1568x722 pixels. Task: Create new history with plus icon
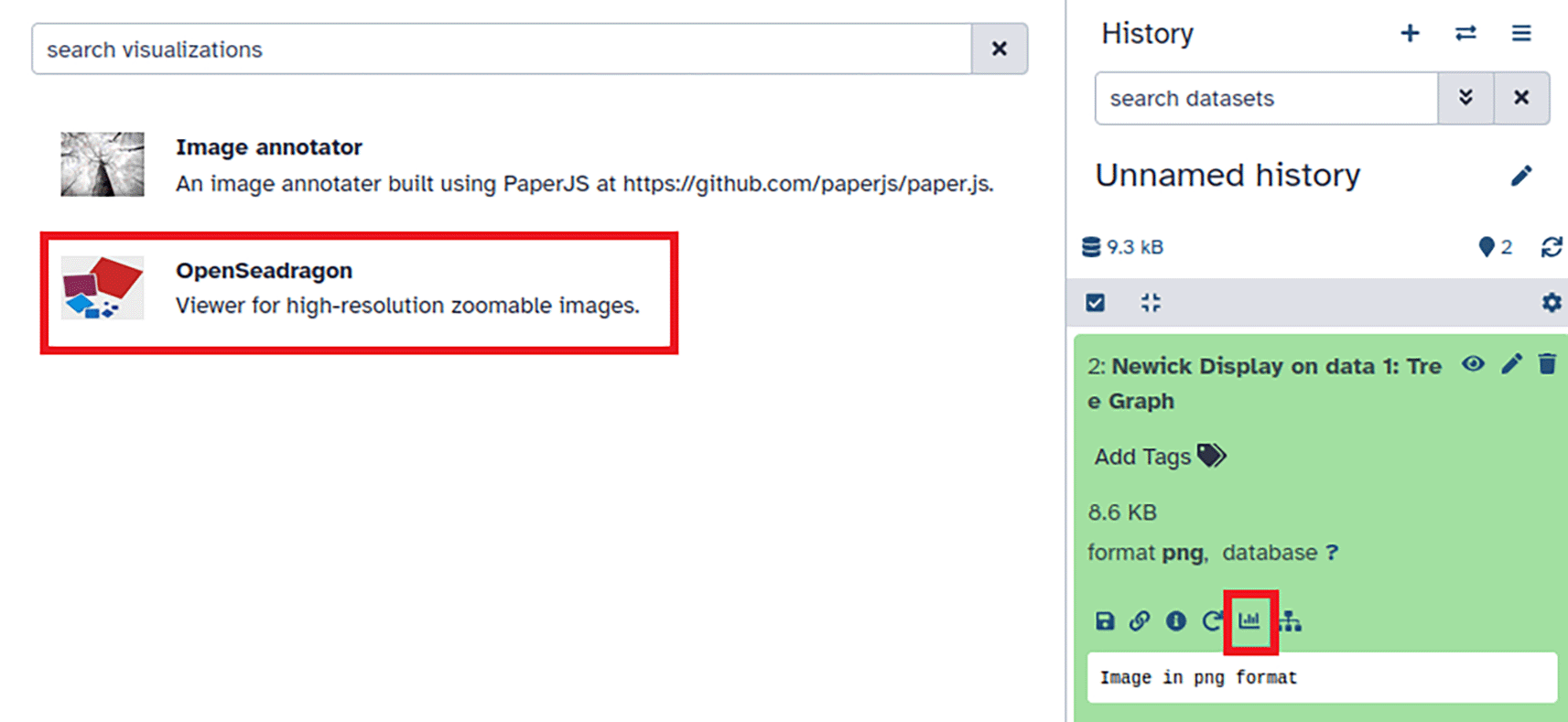pyautogui.click(x=1410, y=34)
